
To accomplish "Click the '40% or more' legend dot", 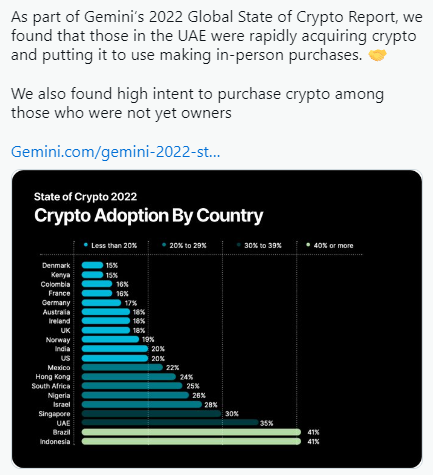I will pyautogui.click(x=308, y=245).
